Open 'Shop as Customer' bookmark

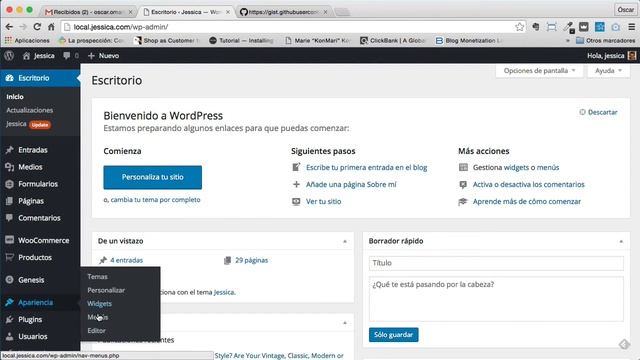click(167, 41)
